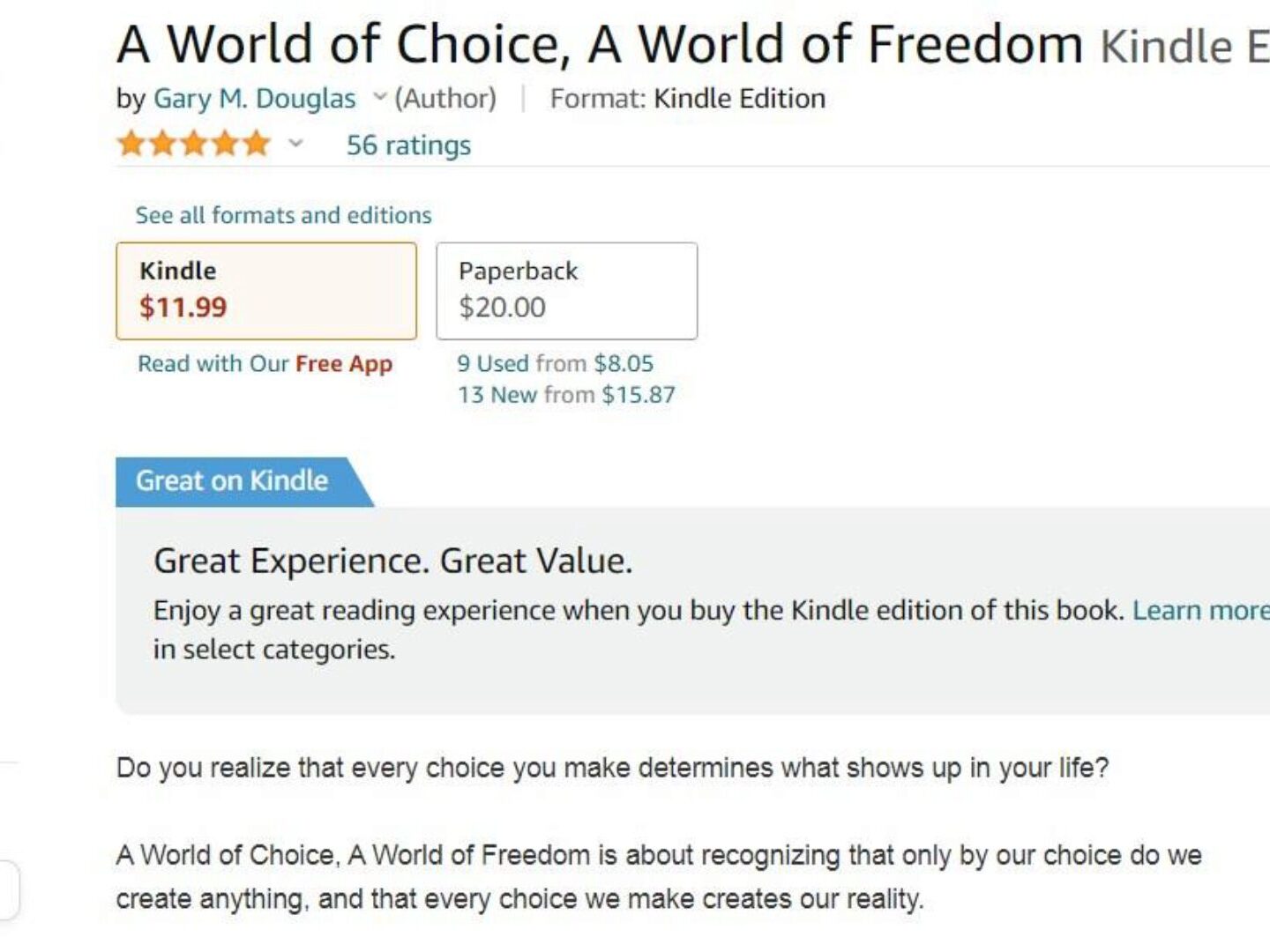
Task: Expand the chevron beside Gary M. Douglas
Action: (380, 97)
